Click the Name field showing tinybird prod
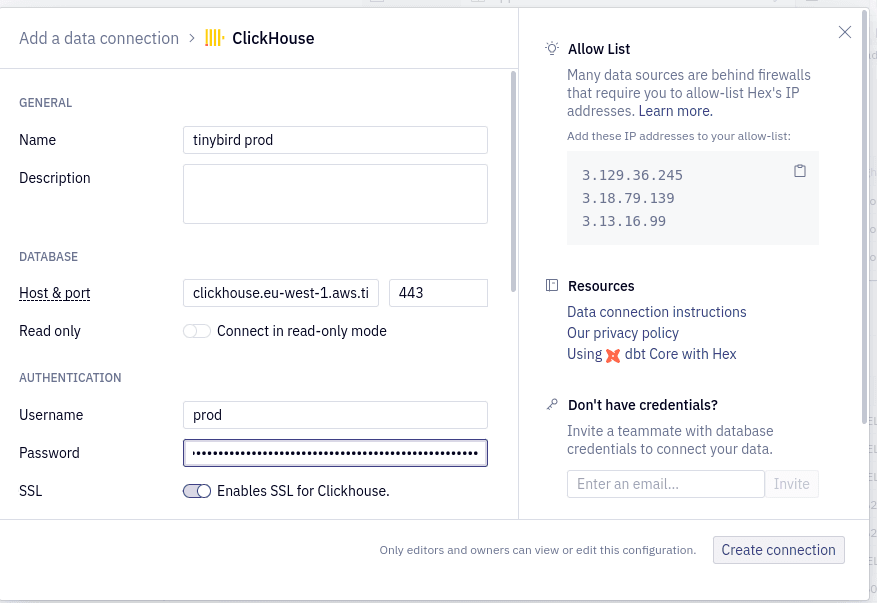 click(335, 140)
